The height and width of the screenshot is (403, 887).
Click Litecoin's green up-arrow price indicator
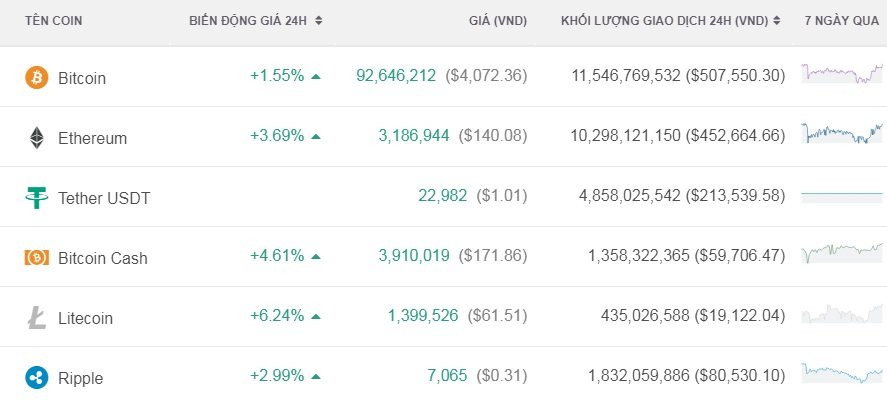point(316,316)
